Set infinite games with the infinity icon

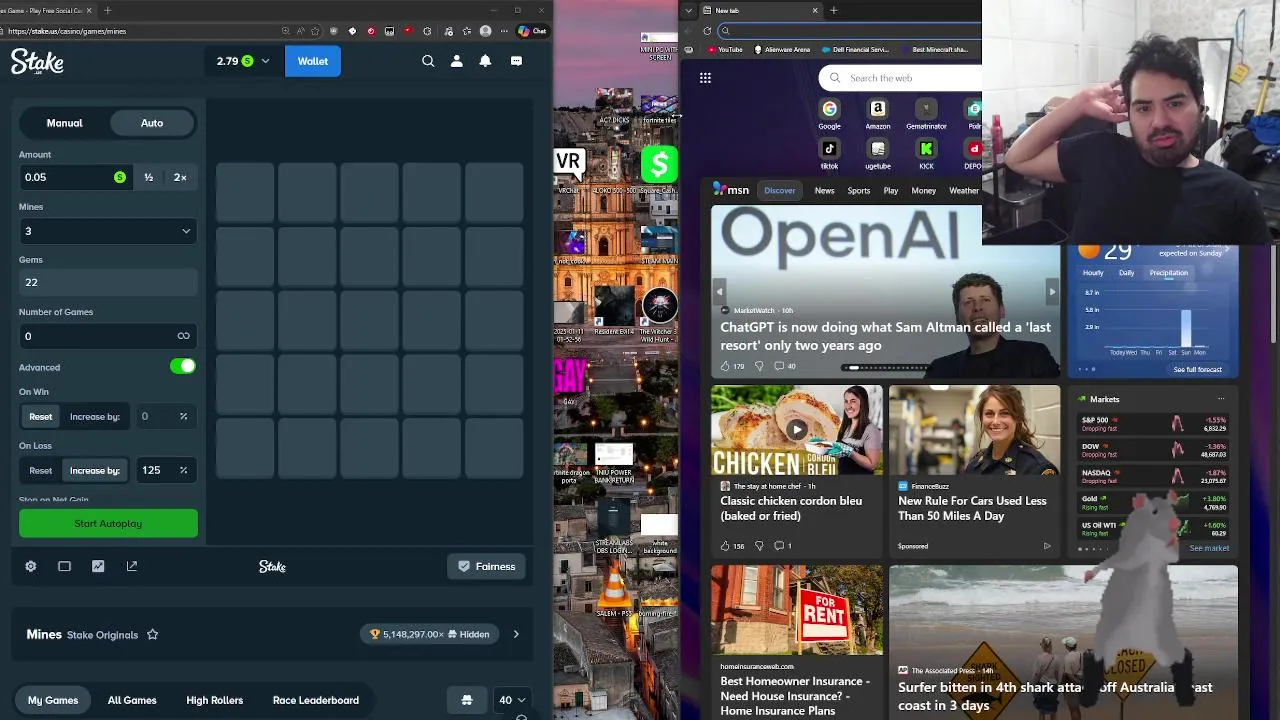click(183, 336)
